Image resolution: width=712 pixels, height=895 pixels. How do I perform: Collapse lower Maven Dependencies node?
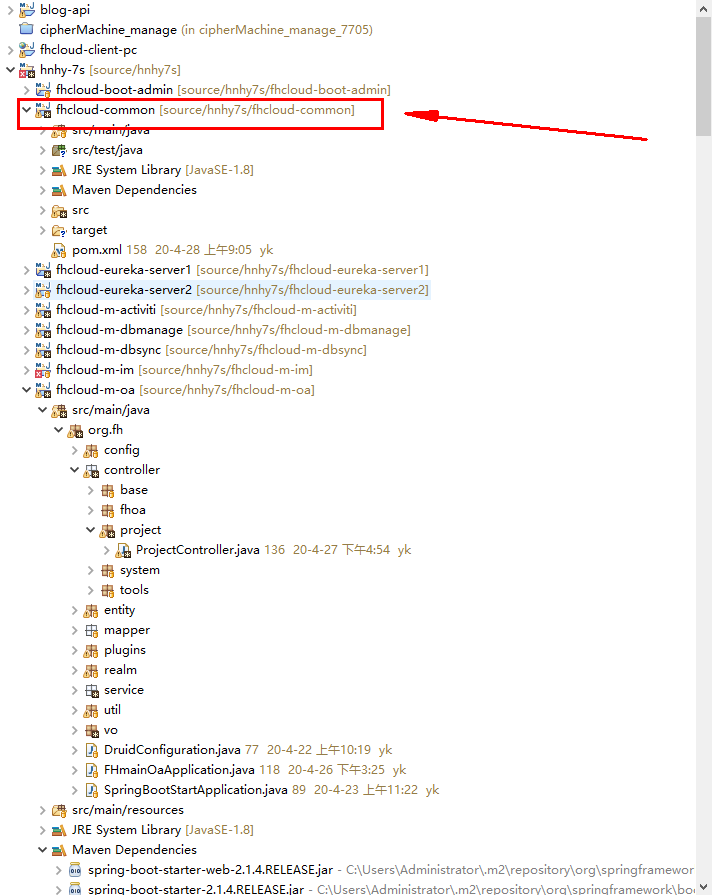click(42, 850)
